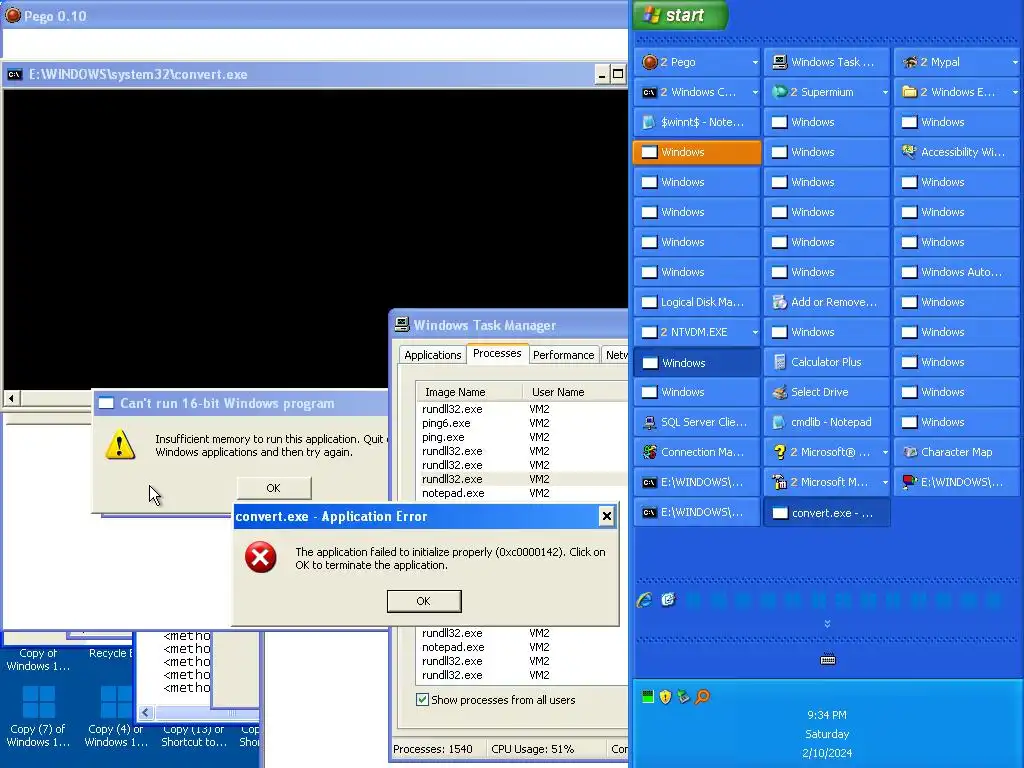The height and width of the screenshot is (768, 1024).
Task: Expand the Quick Launch overflow chevron
Action: (827, 624)
